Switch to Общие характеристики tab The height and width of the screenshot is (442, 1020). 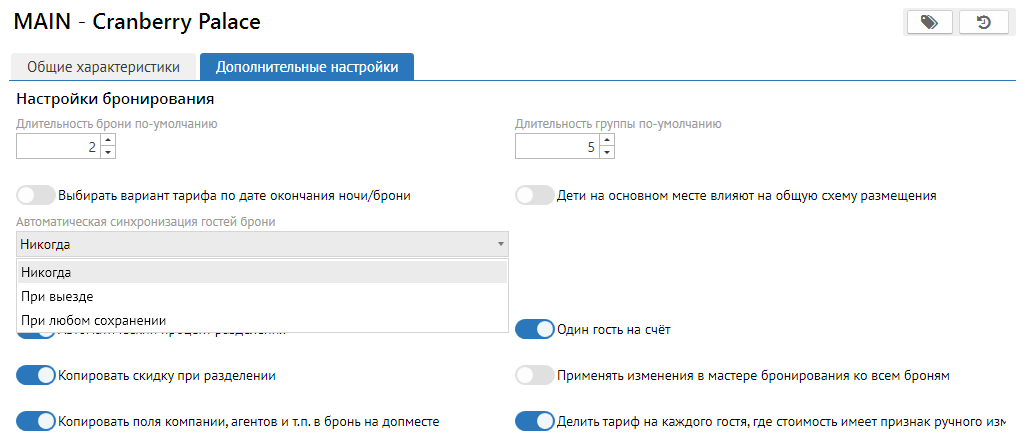[x=103, y=67]
